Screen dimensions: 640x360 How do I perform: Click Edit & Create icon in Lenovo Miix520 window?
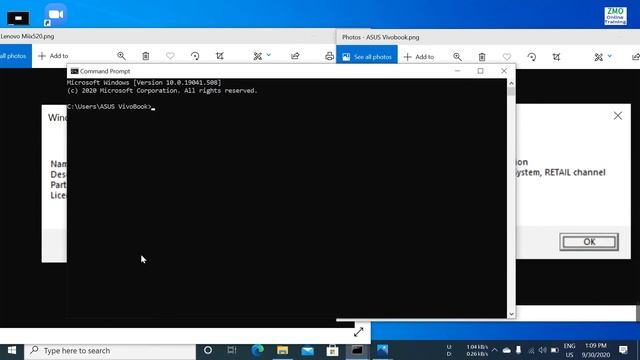(258, 56)
